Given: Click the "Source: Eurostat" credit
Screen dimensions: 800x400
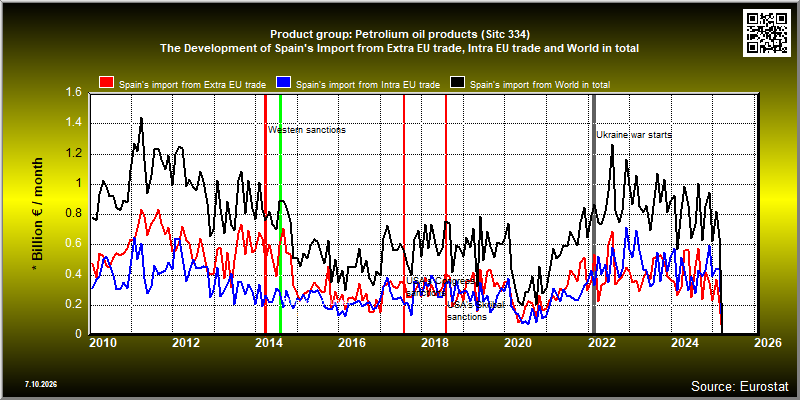Looking at the screenshot, I should [740, 386].
